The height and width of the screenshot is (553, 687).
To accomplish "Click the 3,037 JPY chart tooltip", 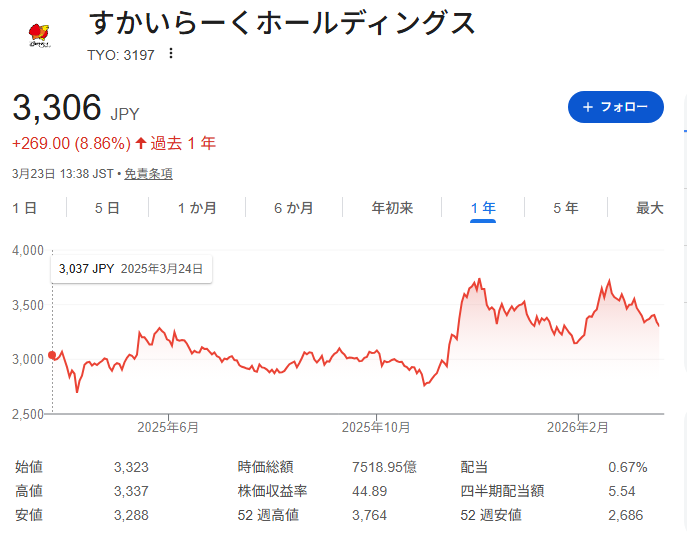I will 131,268.
